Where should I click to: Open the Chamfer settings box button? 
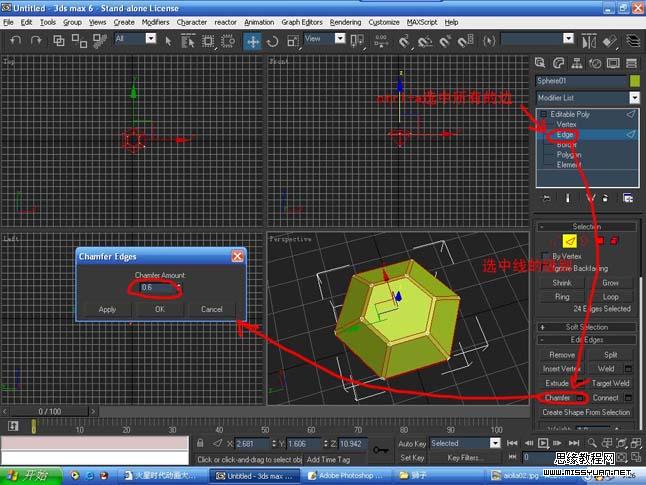coord(580,398)
